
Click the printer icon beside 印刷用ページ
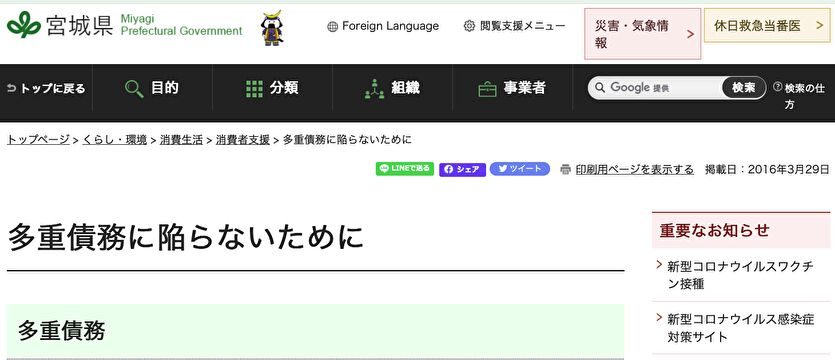566,169
